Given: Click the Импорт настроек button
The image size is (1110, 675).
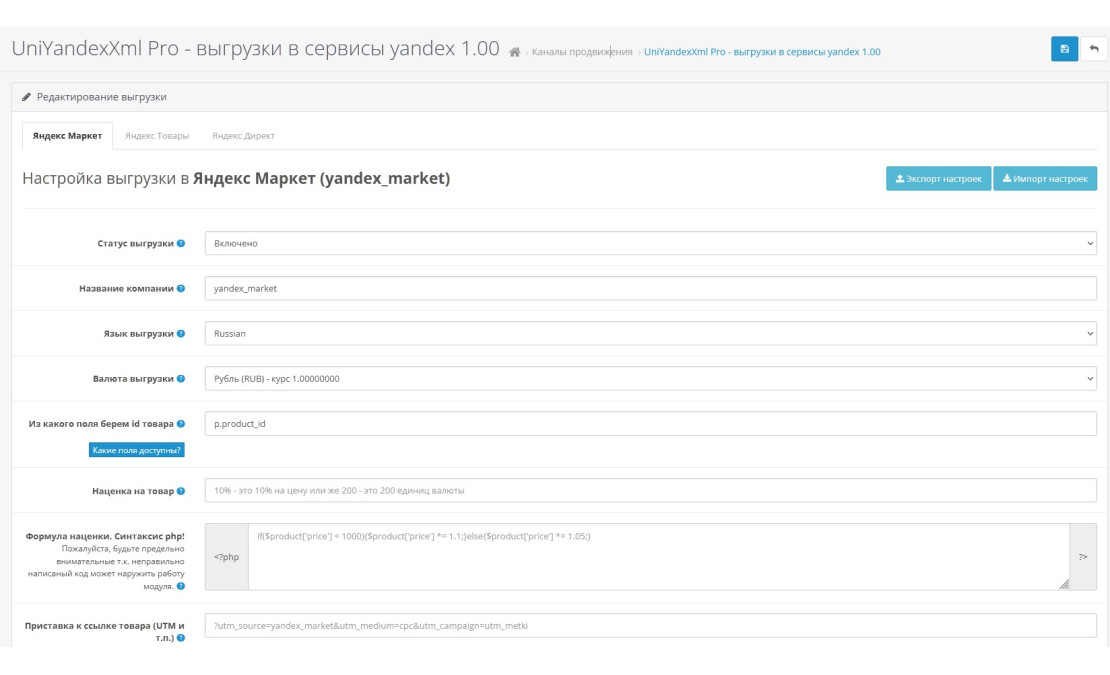Looking at the screenshot, I should (1045, 178).
